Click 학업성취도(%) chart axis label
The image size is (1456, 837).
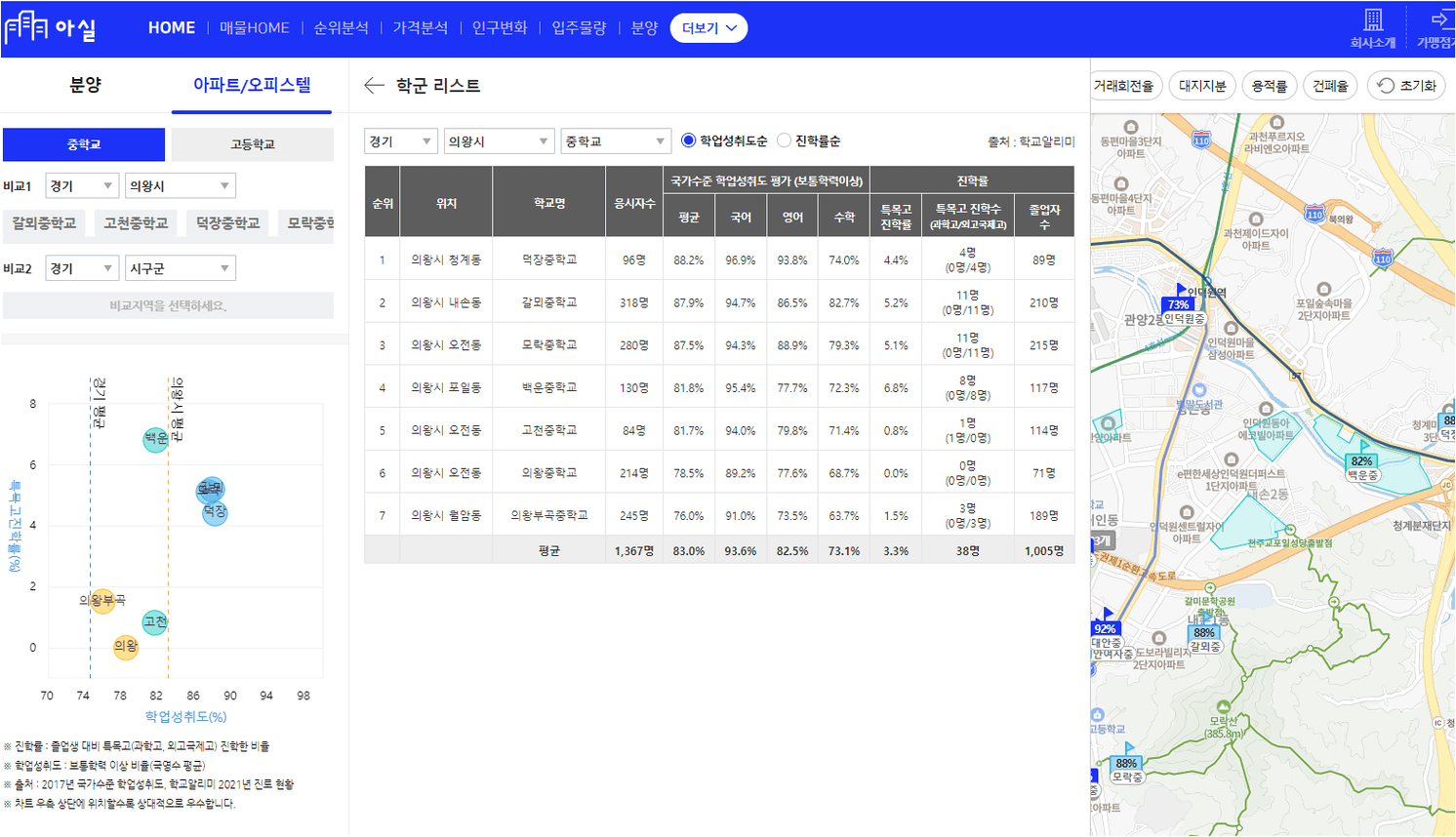(x=185, y=716)
